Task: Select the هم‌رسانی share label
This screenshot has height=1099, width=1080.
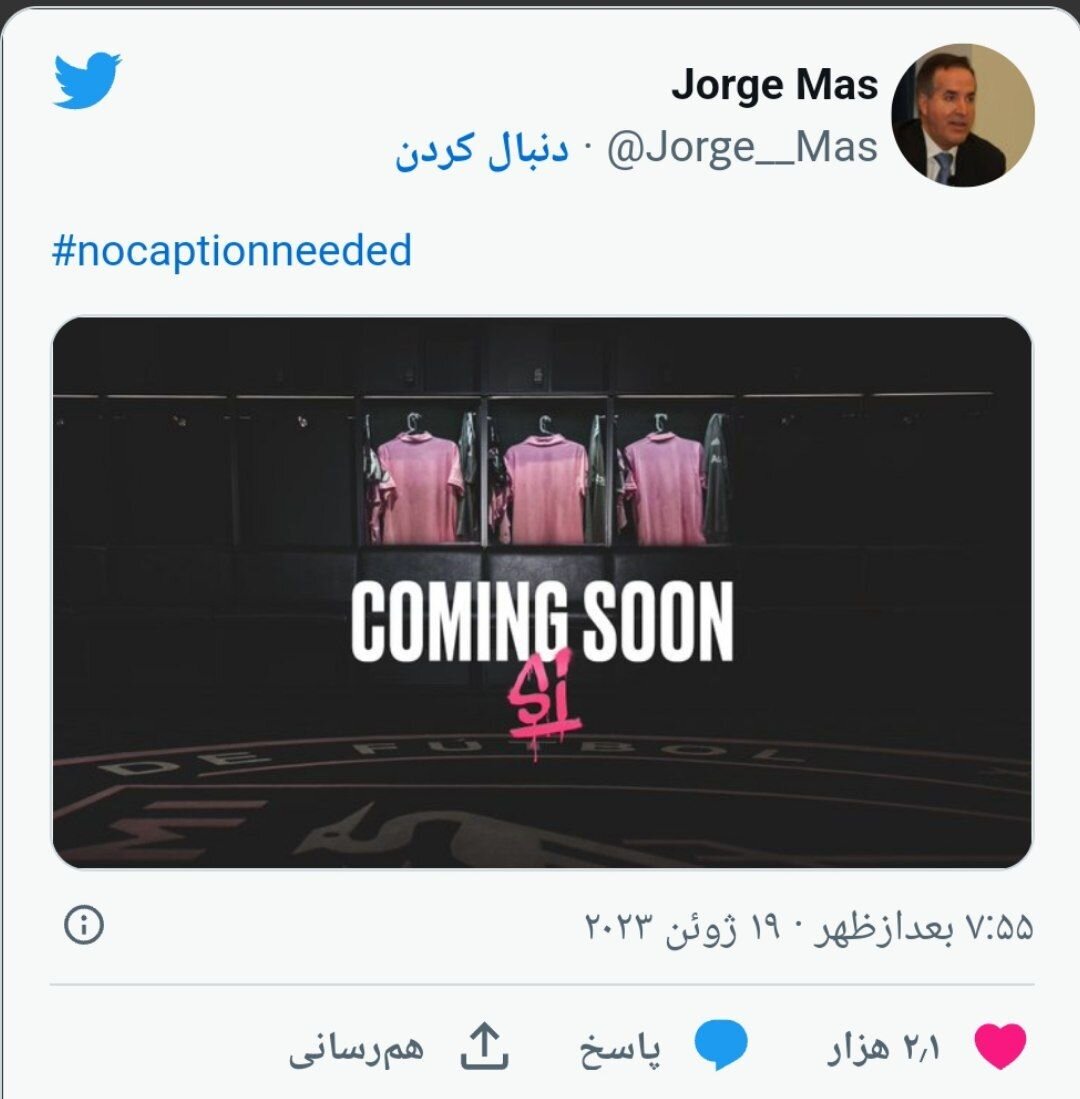Action: [x=356, y=1049]
